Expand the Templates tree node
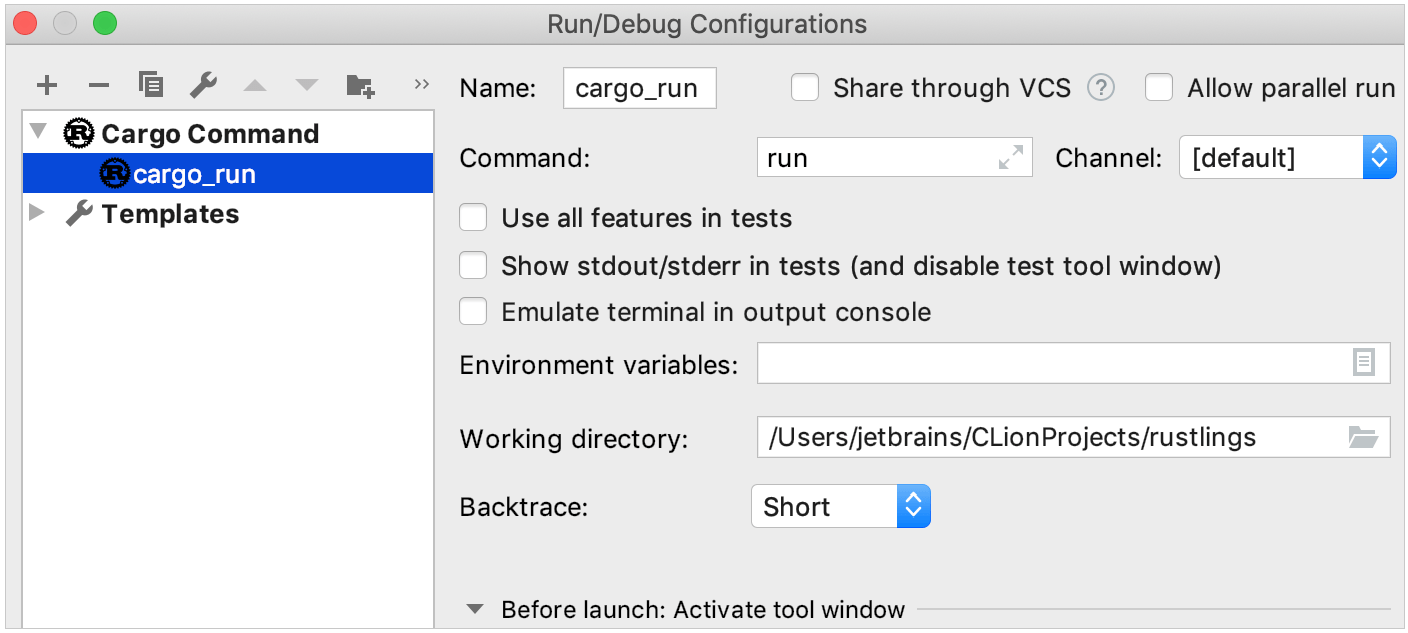Screen dimensions: 1408x633 (x=38, y=213)
